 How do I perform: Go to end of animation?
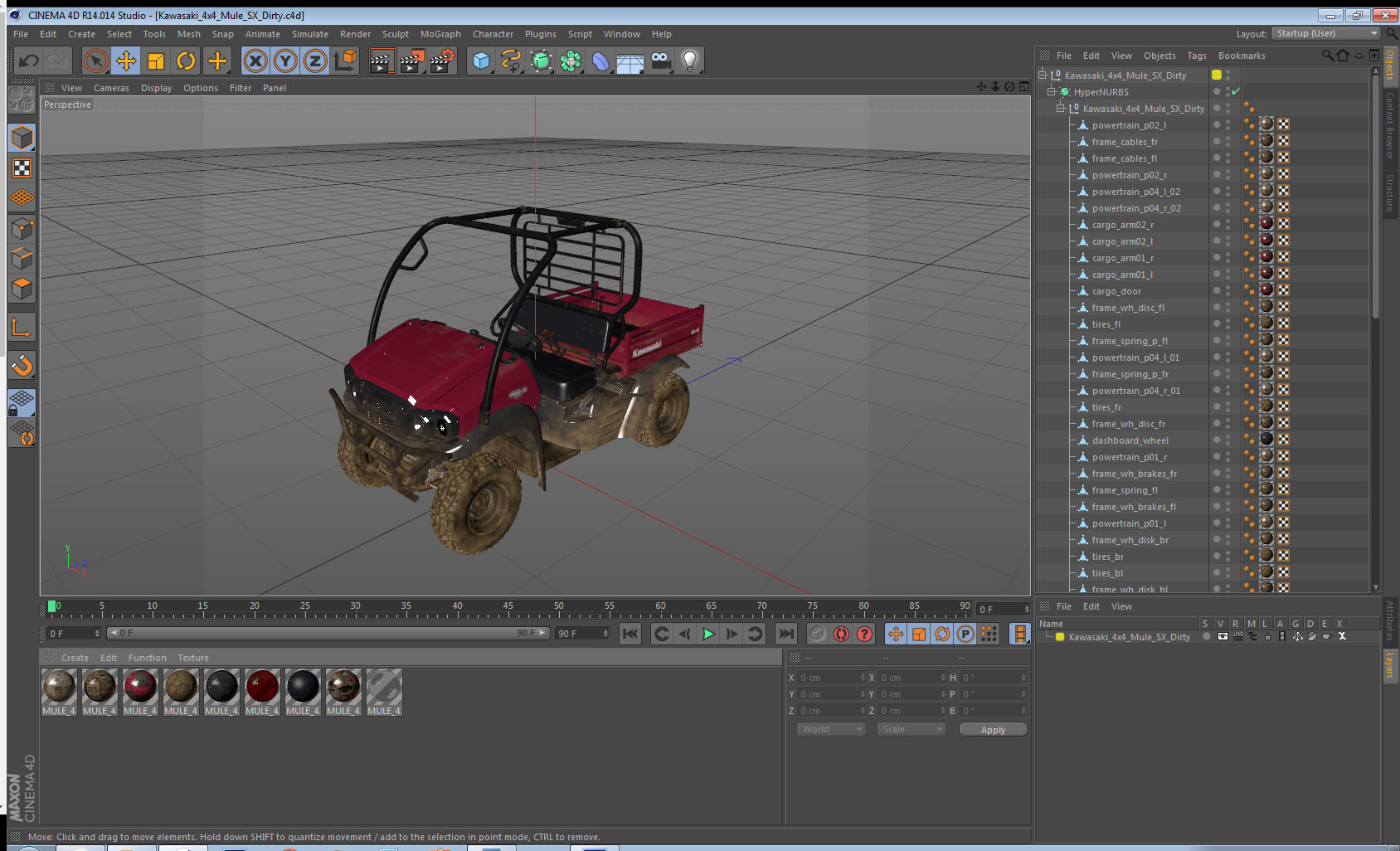[x=785, y=634]
